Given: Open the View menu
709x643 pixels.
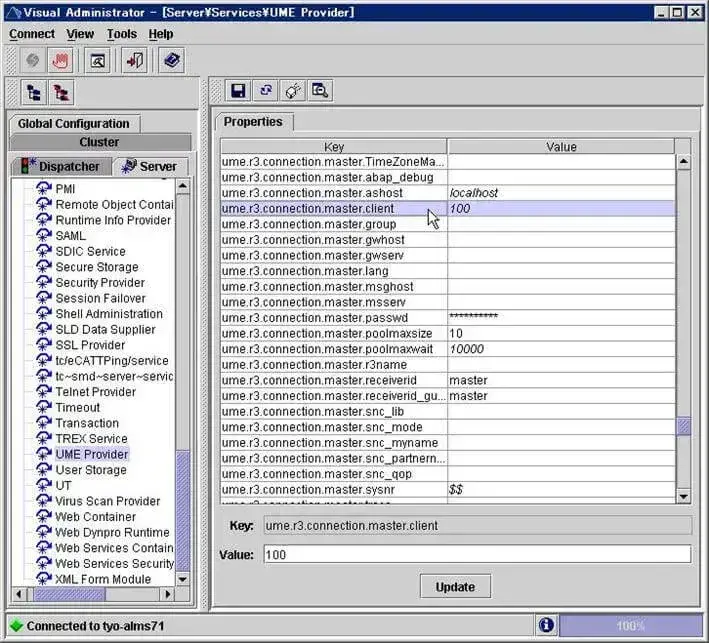Looking at the screenshot, I should pos(80,34).
